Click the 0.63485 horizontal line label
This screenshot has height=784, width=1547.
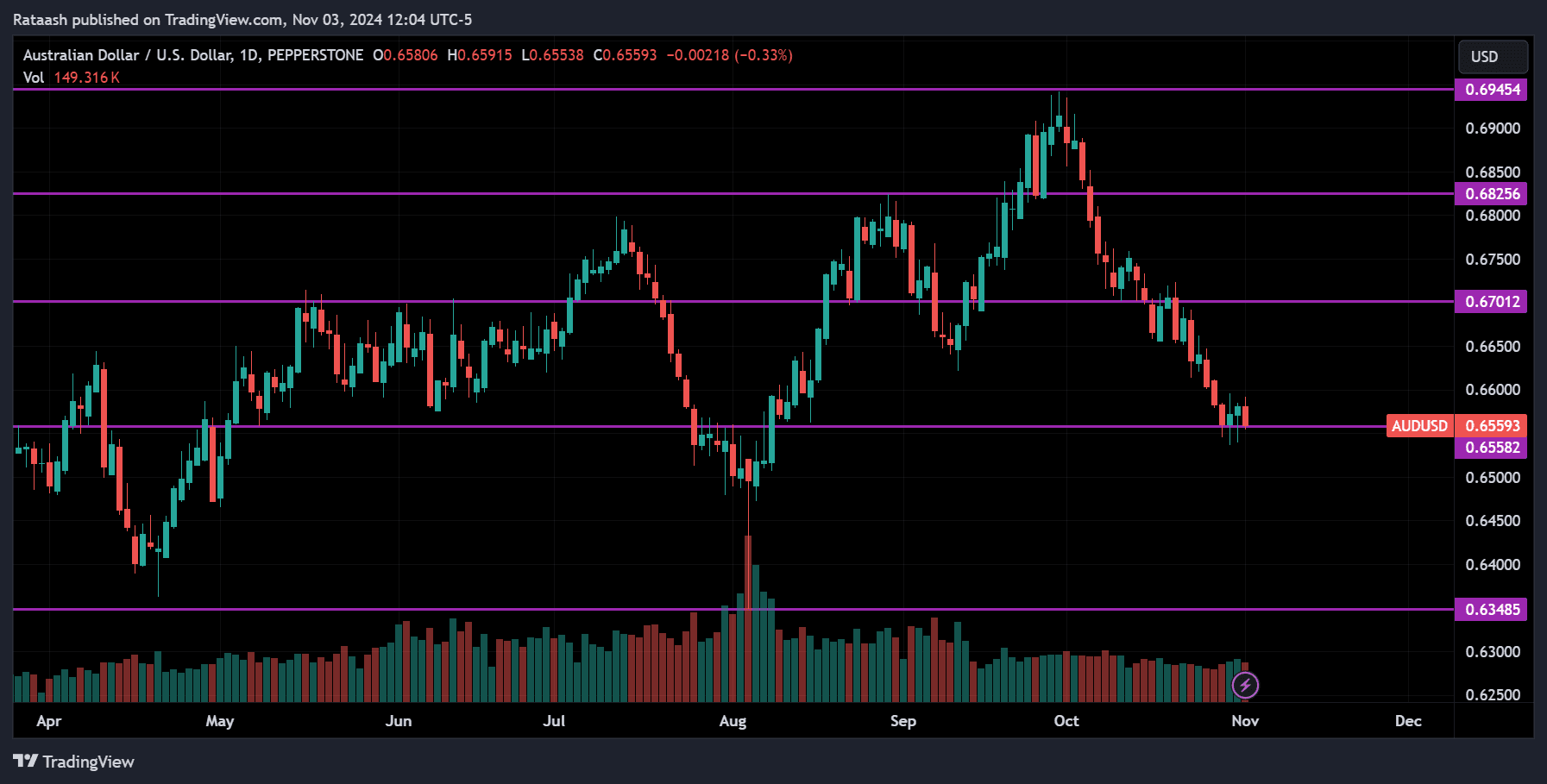point(1491,610)
